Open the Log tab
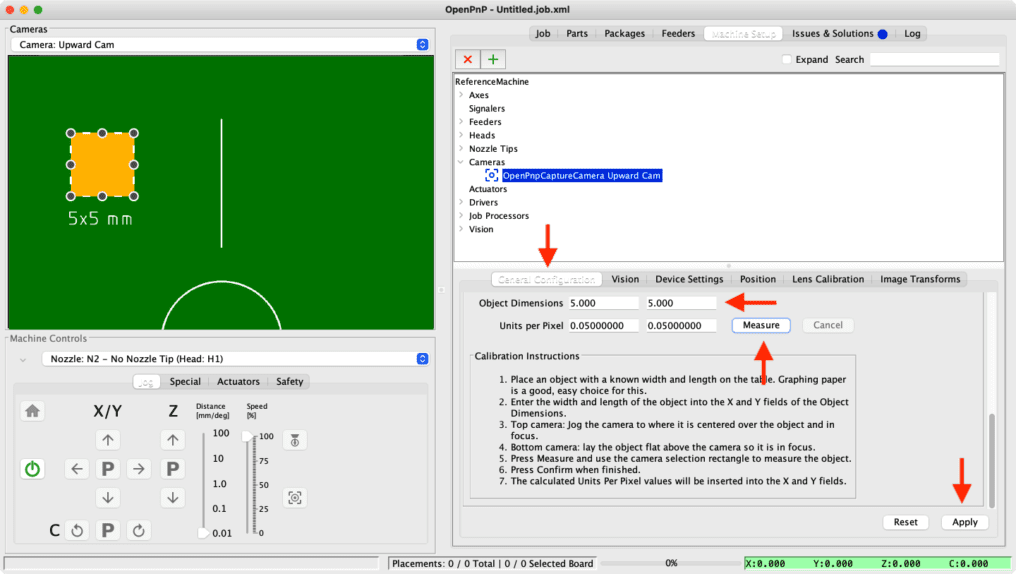The height and width of the screenshot is (574, 1016). pos(912,34)
